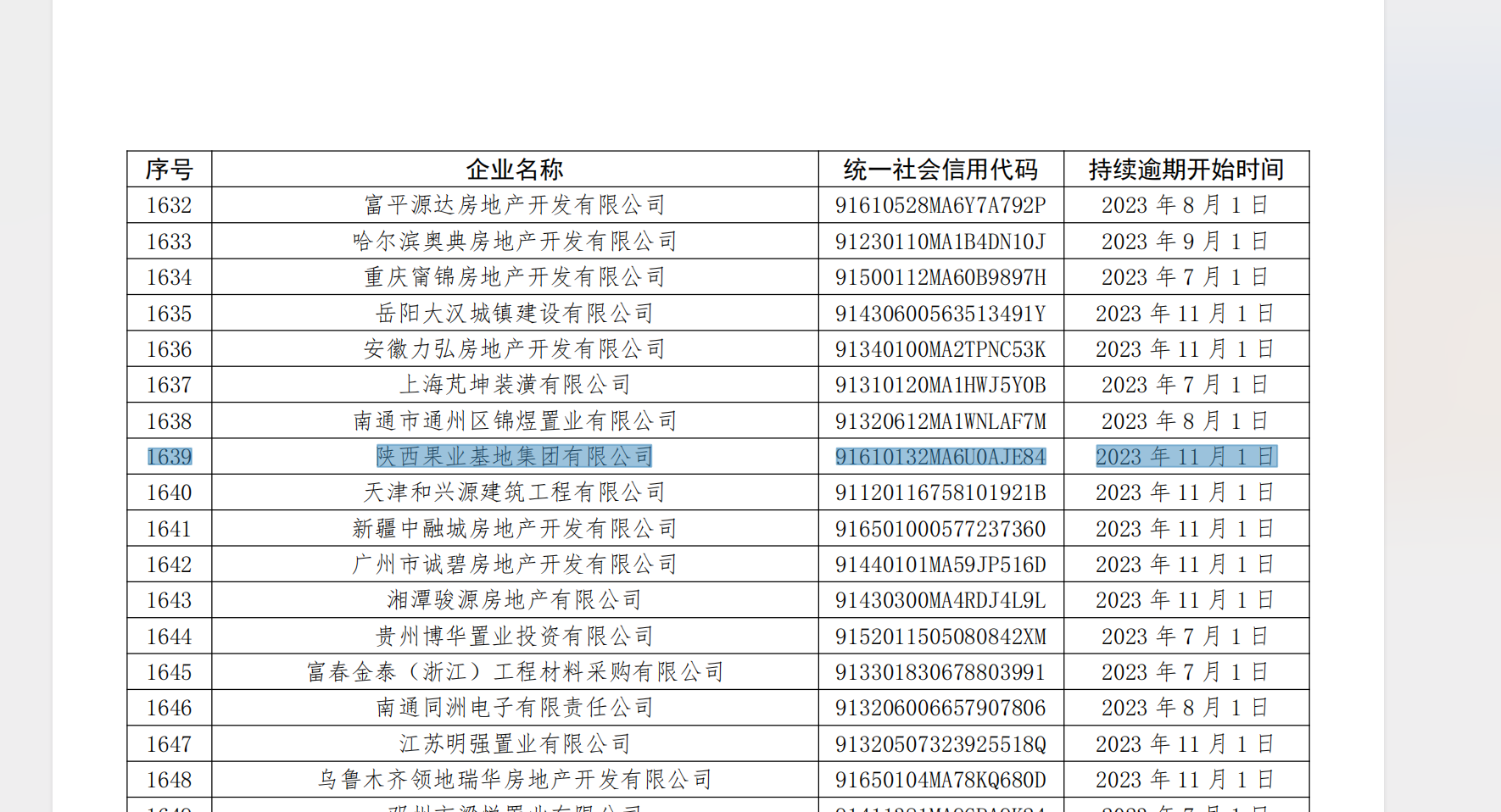Click the 持续逾期开始时间 column header
The height and width of the screenshot is (812, 1501).
point(1186,170)
